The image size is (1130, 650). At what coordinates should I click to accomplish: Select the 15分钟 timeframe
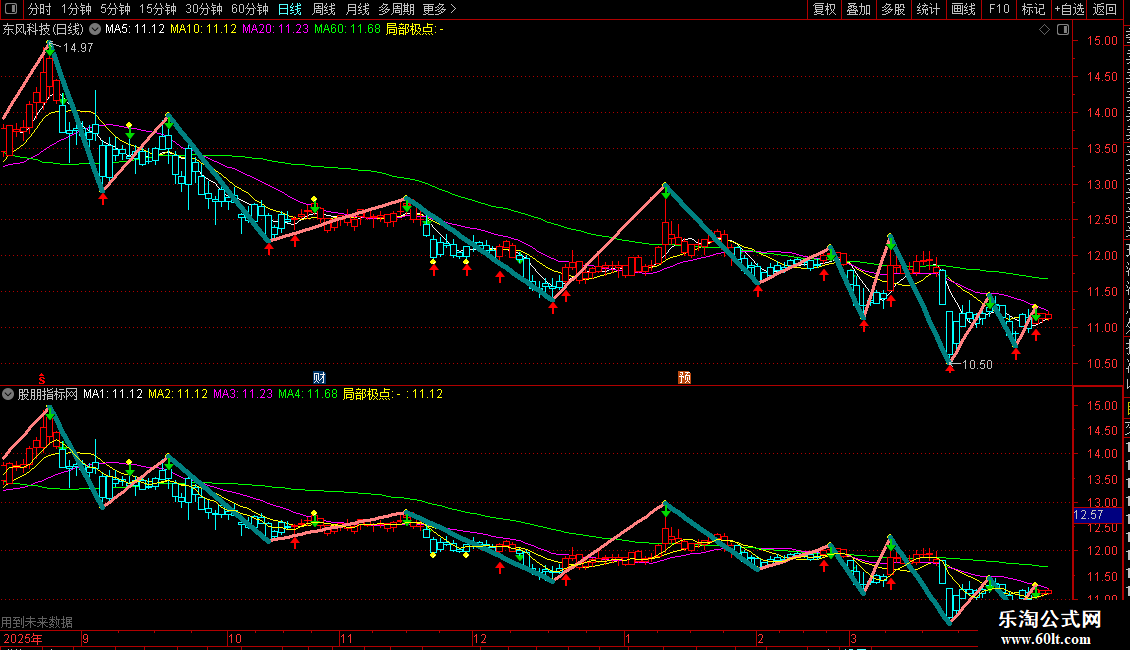point(158,9)
